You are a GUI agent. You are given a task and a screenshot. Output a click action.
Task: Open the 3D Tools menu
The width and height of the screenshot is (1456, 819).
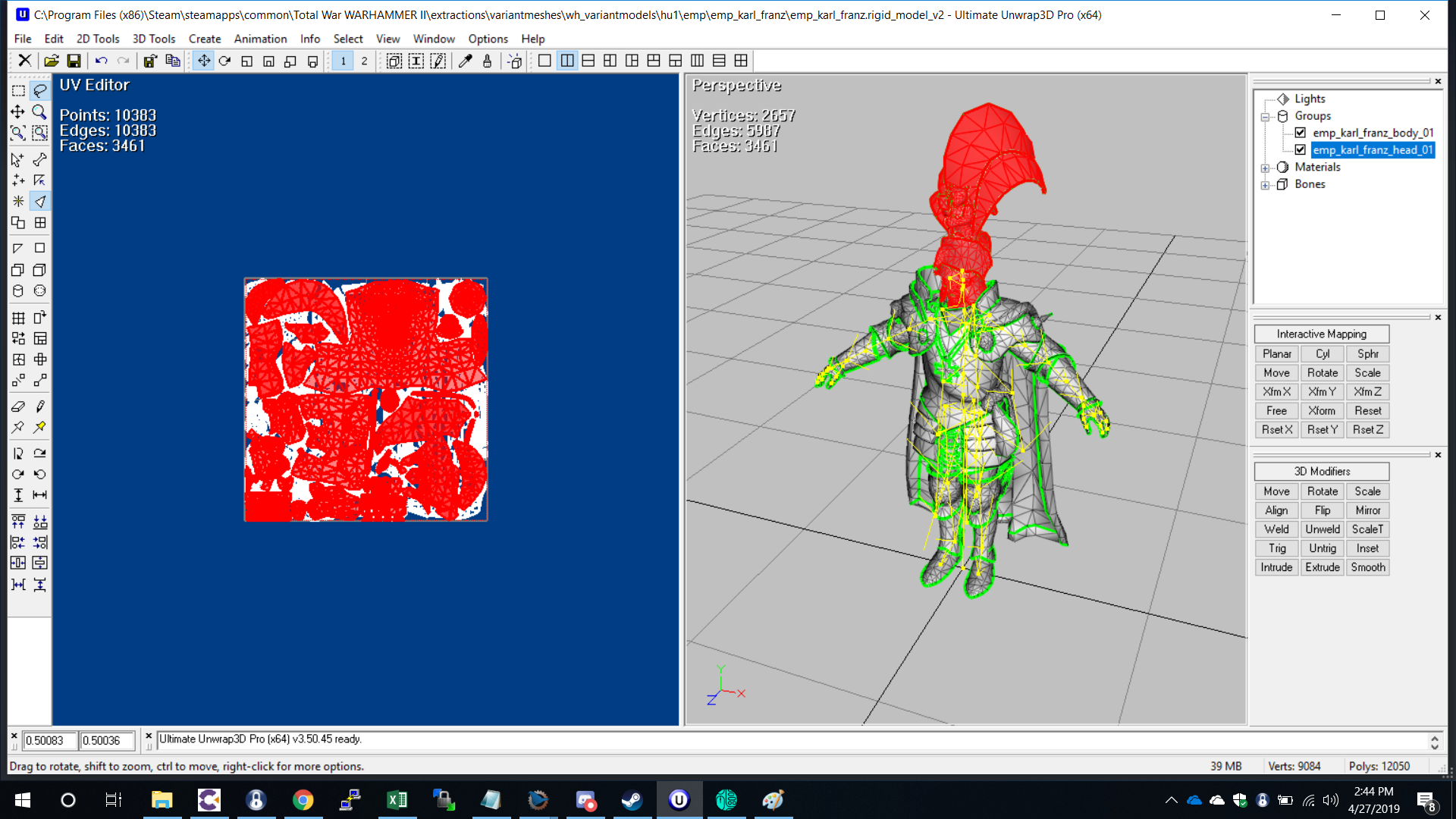[x=153, y=39]
